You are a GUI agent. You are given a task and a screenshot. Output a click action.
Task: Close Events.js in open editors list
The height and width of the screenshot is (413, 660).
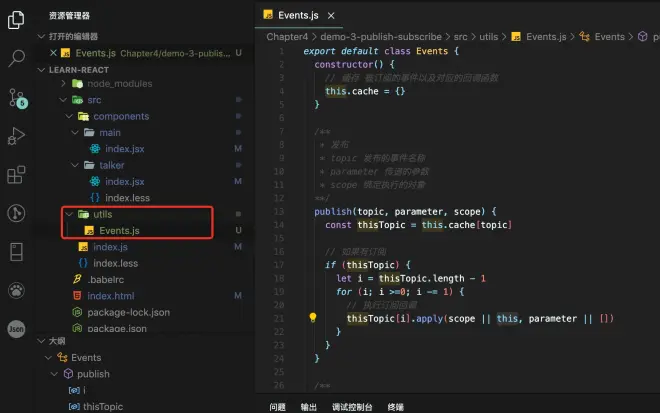[x=53, y=53]
